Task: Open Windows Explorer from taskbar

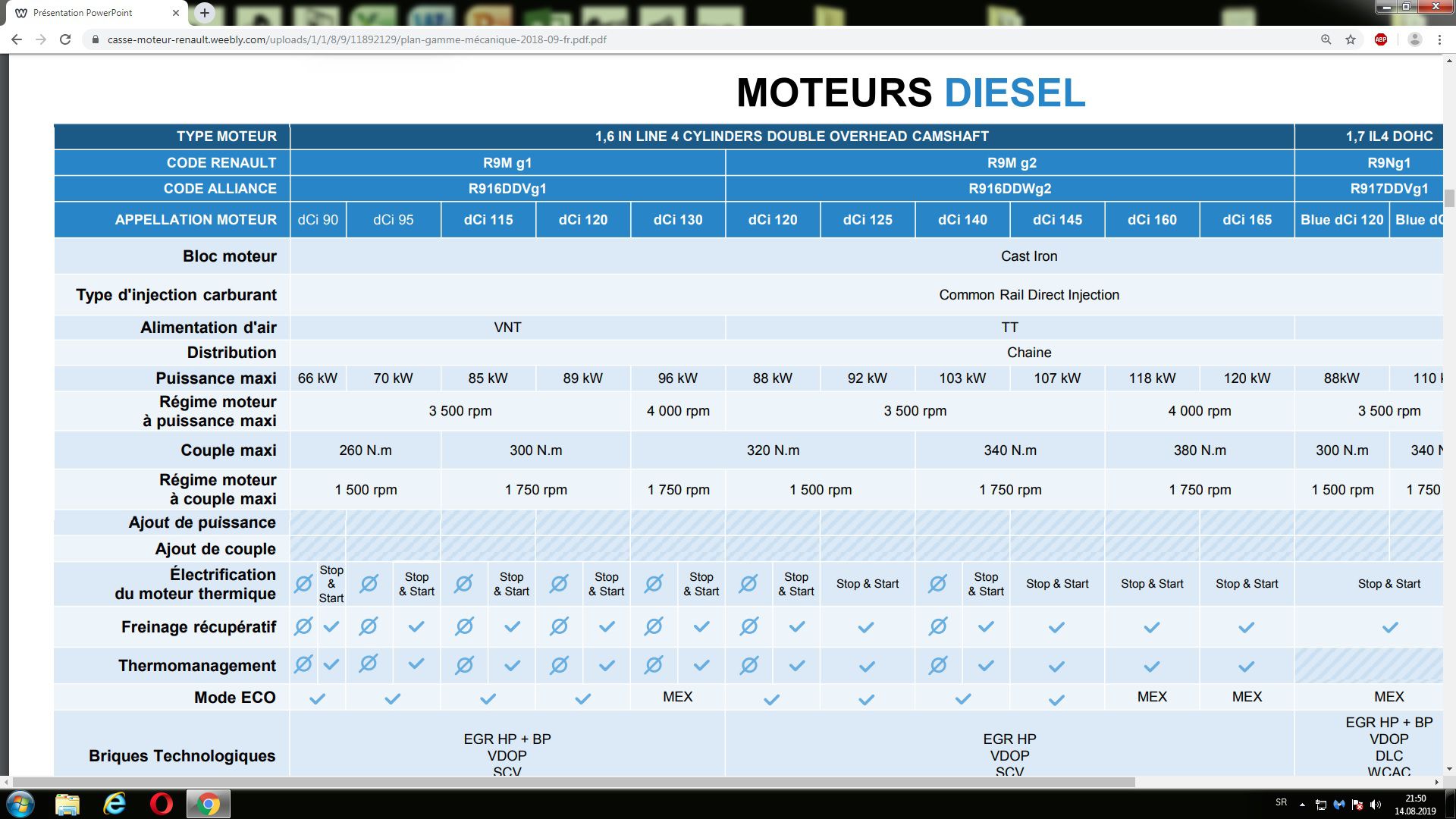Action: [67, 804]
